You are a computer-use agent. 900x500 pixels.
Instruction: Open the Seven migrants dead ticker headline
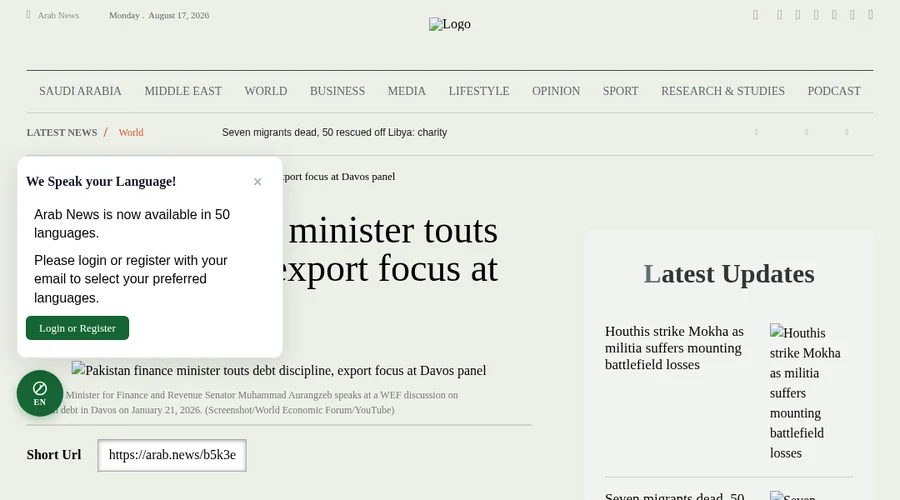point(335,133)
